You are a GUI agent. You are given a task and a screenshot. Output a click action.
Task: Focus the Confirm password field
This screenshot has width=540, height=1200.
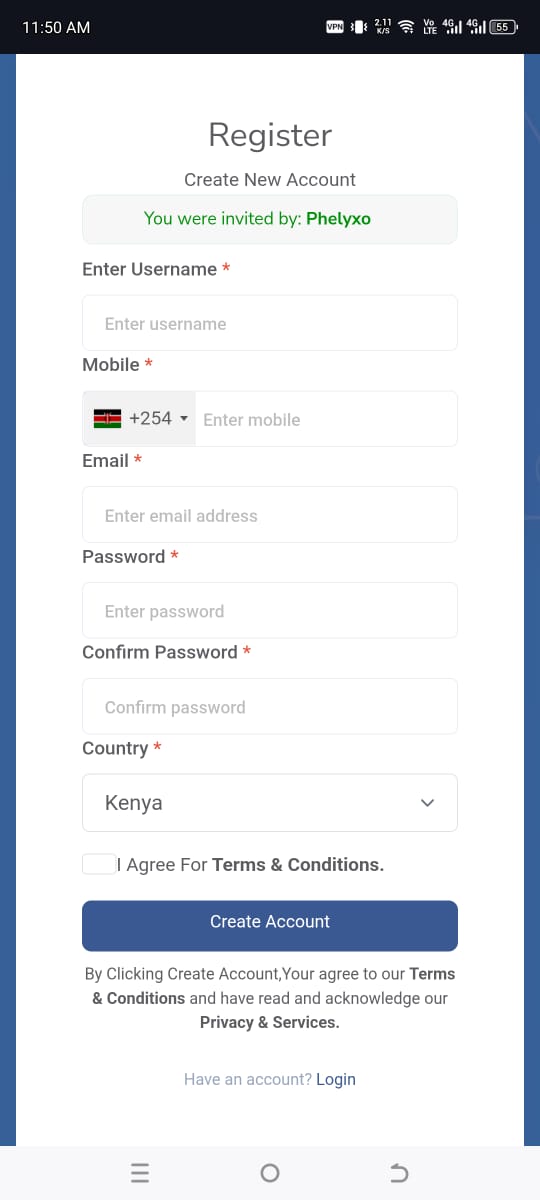(270, 707)
